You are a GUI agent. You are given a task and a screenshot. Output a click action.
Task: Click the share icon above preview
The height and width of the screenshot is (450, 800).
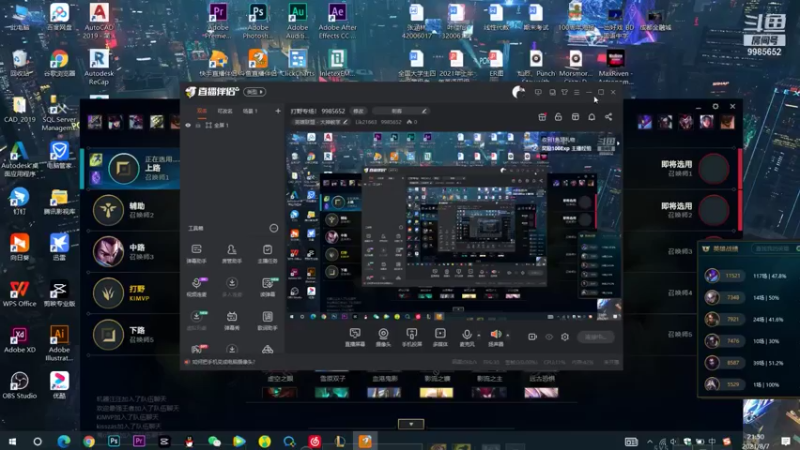coord(608,117)
